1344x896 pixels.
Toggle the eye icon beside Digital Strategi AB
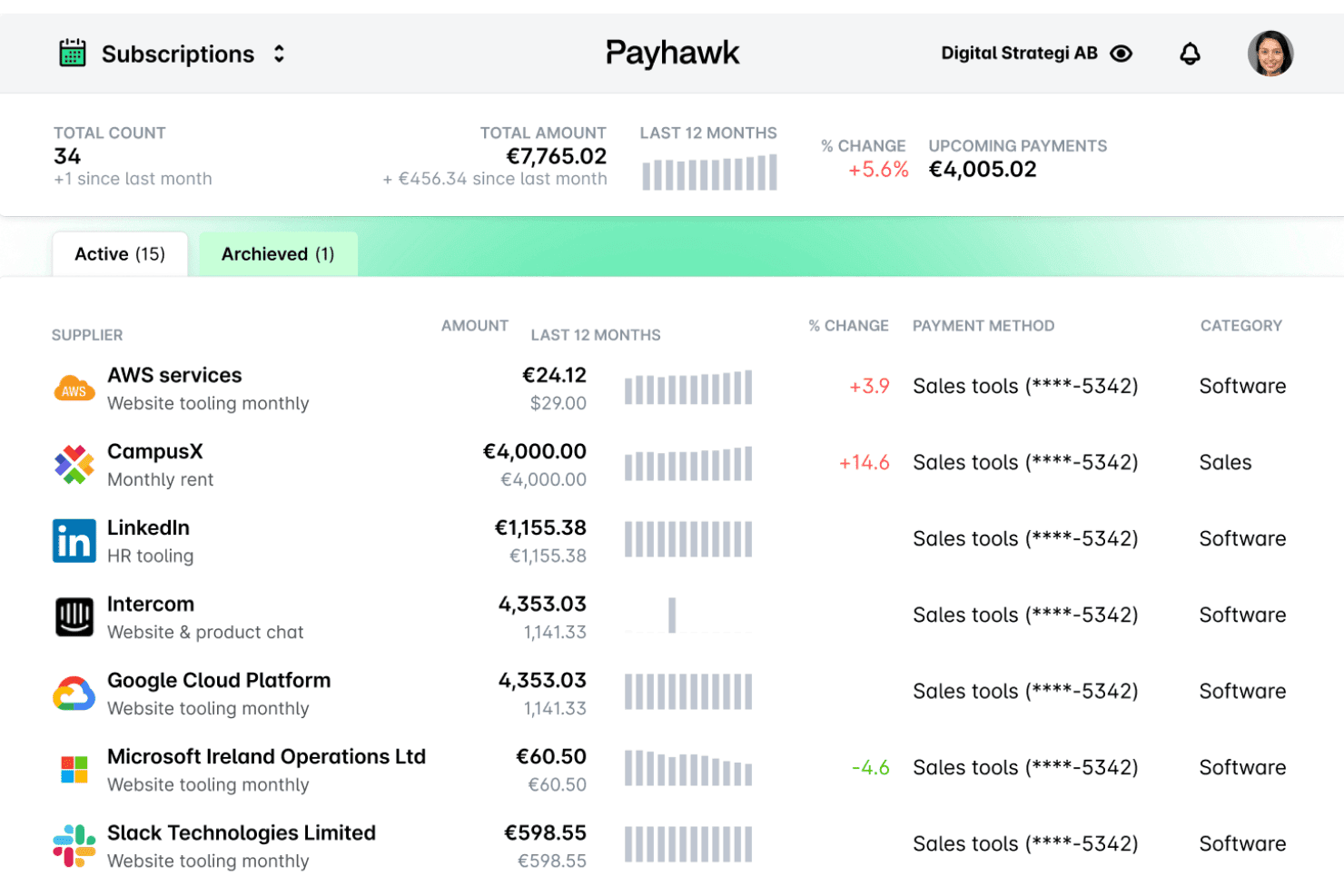[x=1122, y=54]
